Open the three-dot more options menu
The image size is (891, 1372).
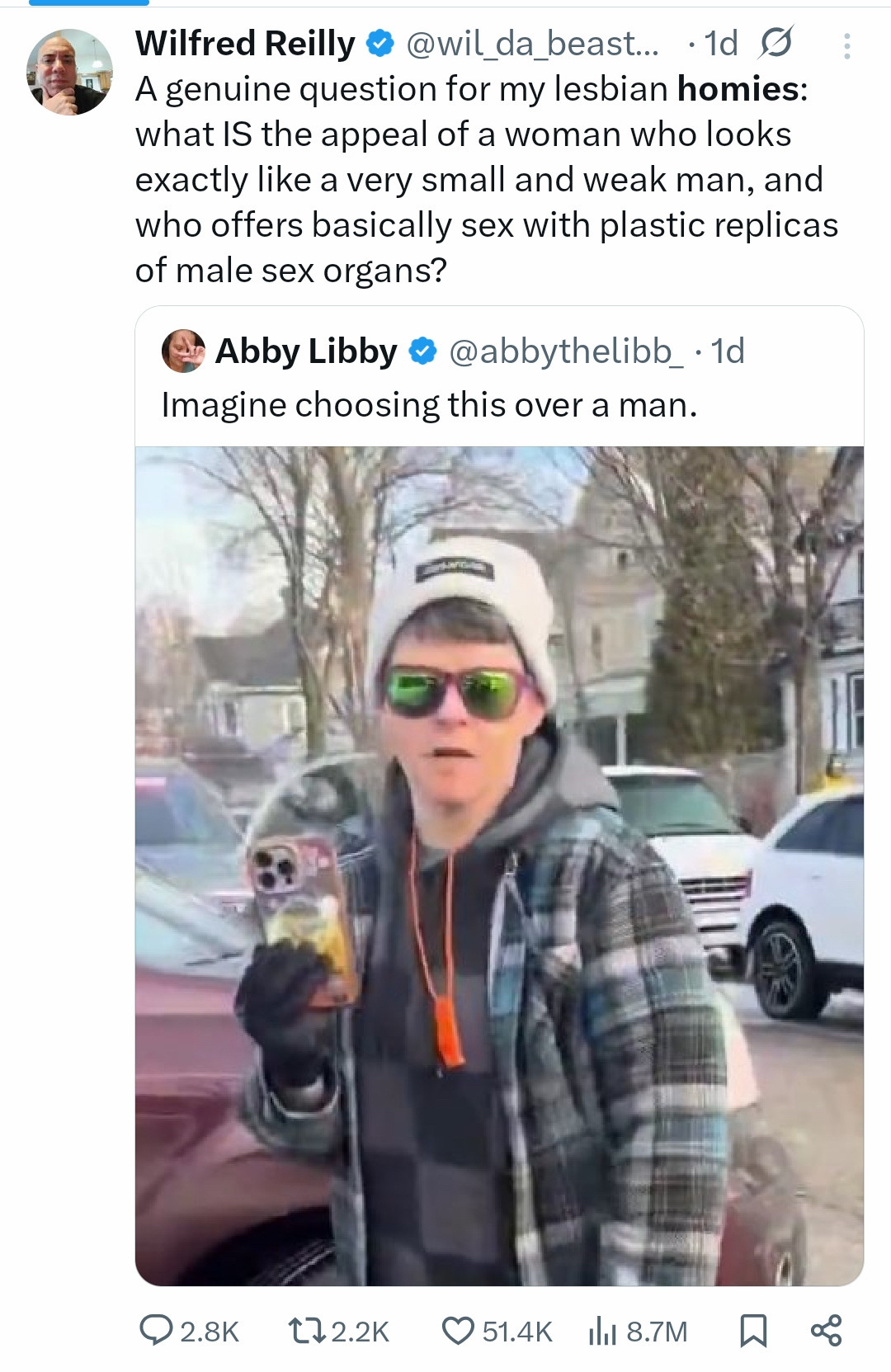pos(846,46)
